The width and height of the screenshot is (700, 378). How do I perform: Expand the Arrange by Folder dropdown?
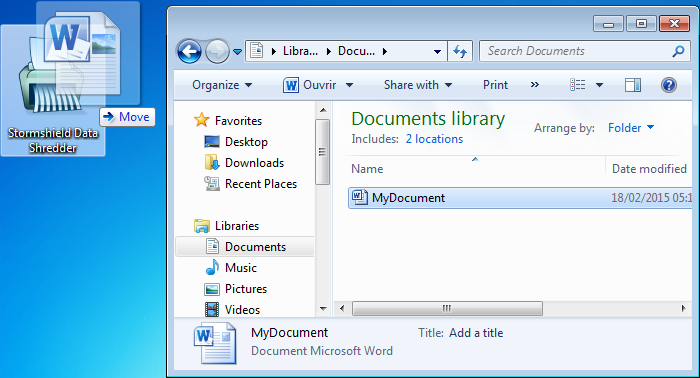pyautogui.click(x=631, y=128)
